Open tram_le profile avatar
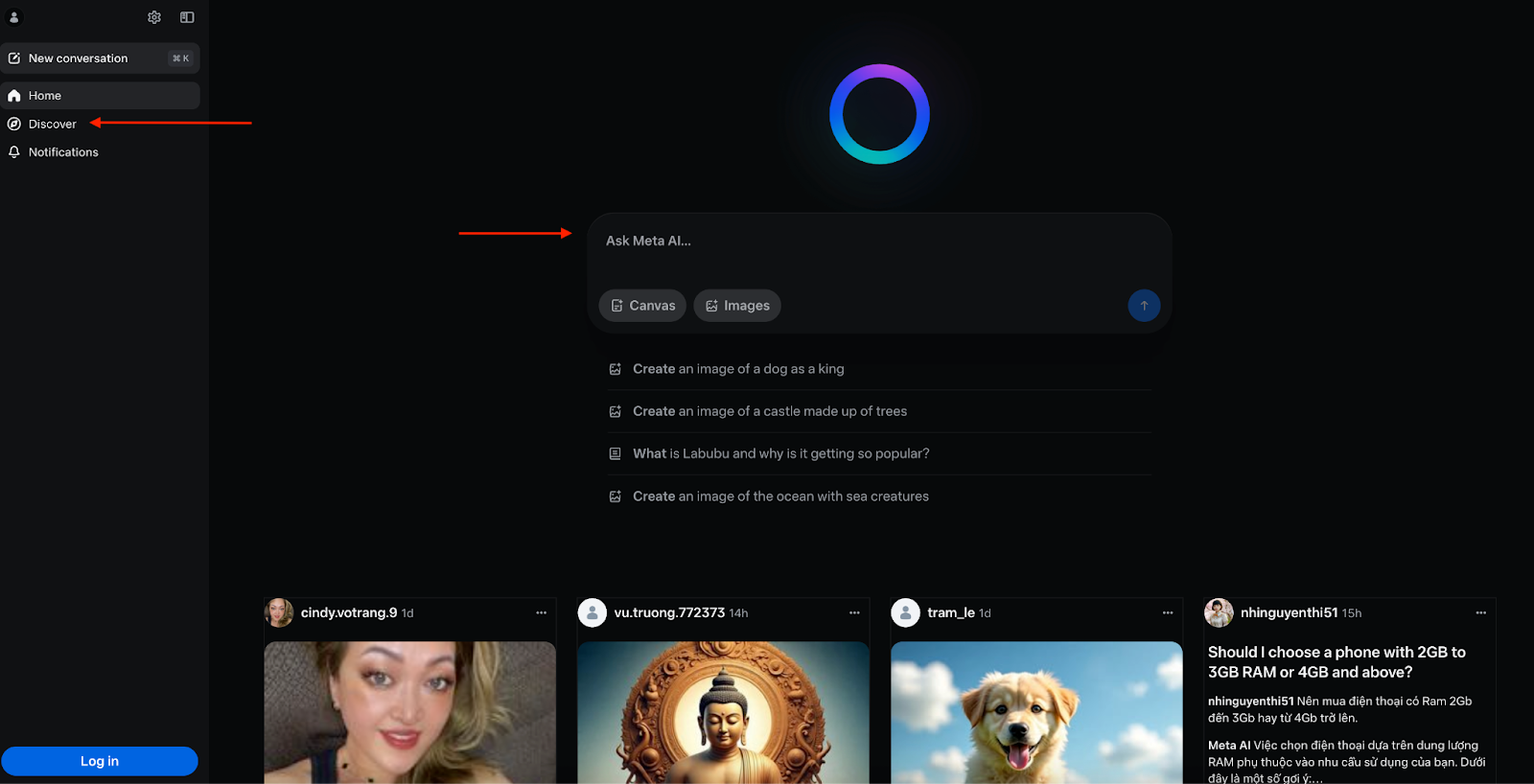This screenshot has height=784, width=1534. 906,612
